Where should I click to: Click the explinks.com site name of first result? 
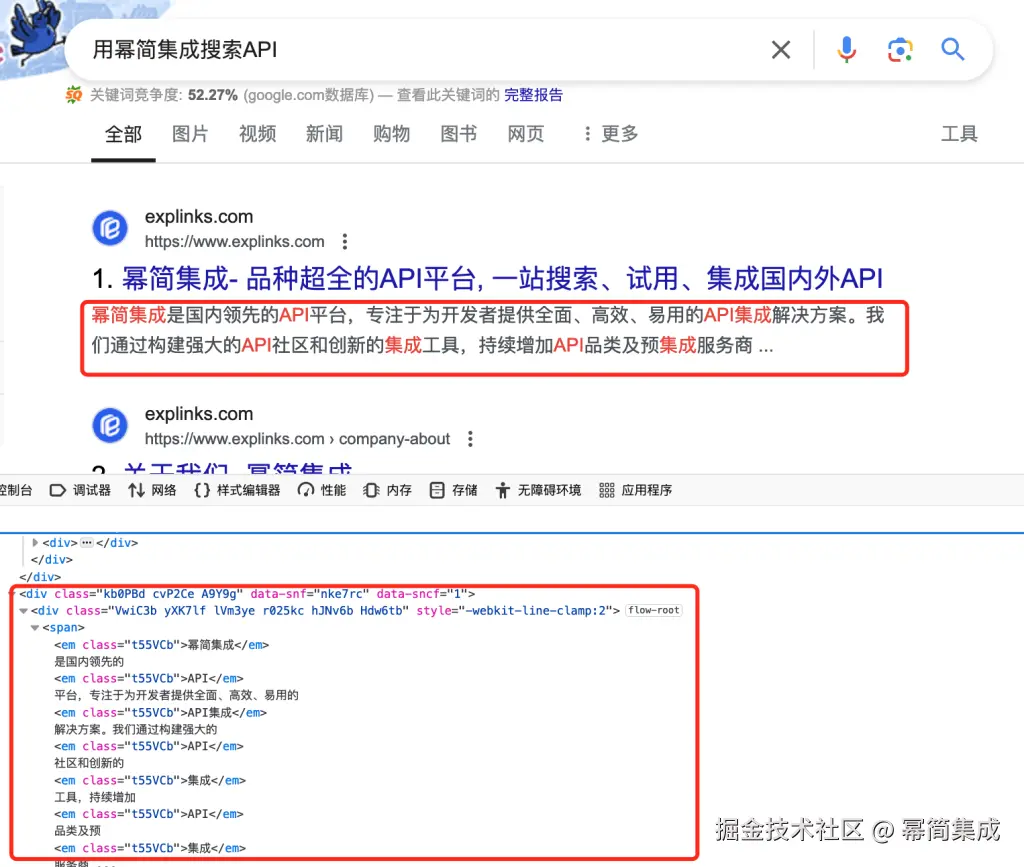(x=199, y=217)
